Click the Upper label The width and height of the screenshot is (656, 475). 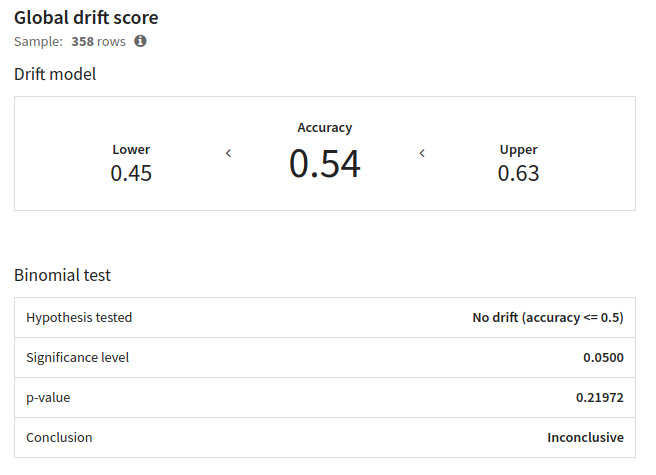pyautogui.click(x=518, y=150)
